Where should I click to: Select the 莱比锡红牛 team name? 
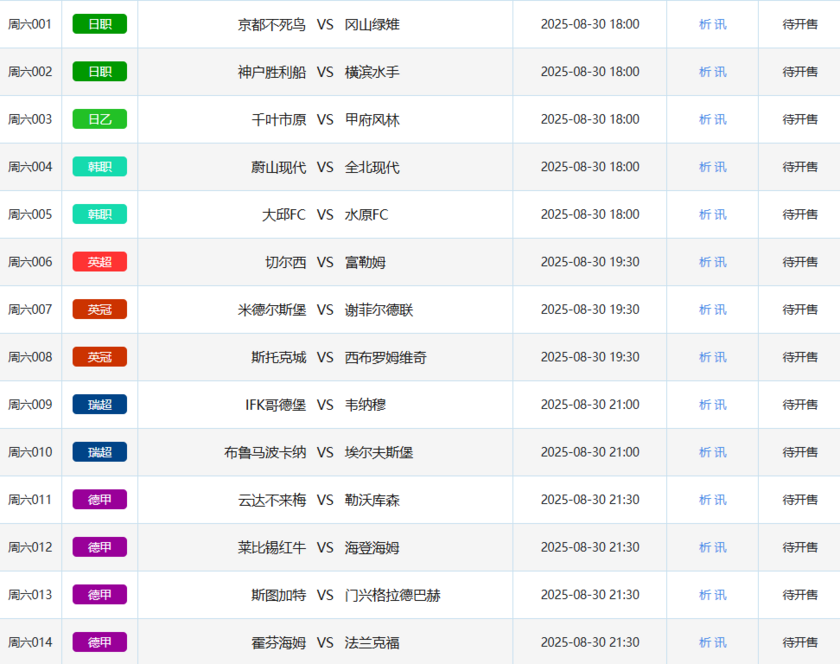272,547
